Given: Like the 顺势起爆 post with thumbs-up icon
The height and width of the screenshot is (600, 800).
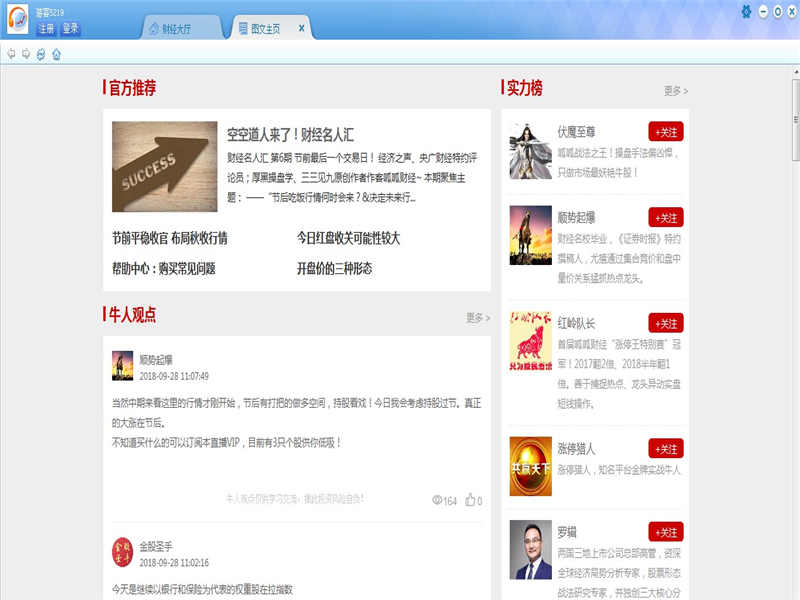Looking at the screenshot, I should pyautogui.click(x=470, y=499).
